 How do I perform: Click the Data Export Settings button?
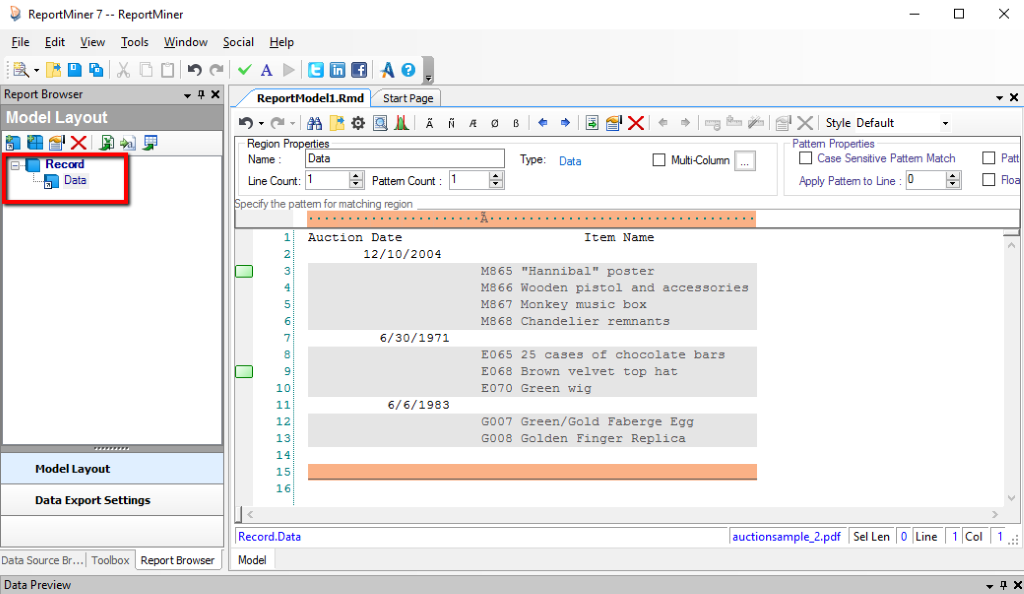[x=93, y=500]
